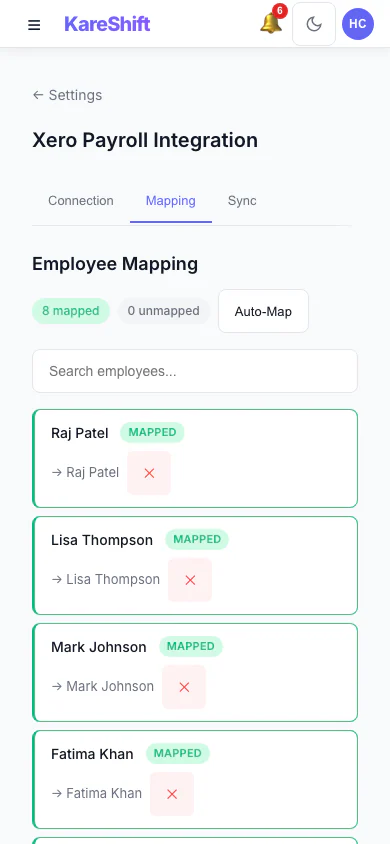The height and width of the screenshot is (844, 390).
Task: Click the Auto-Map button
Action: (264, 311)
